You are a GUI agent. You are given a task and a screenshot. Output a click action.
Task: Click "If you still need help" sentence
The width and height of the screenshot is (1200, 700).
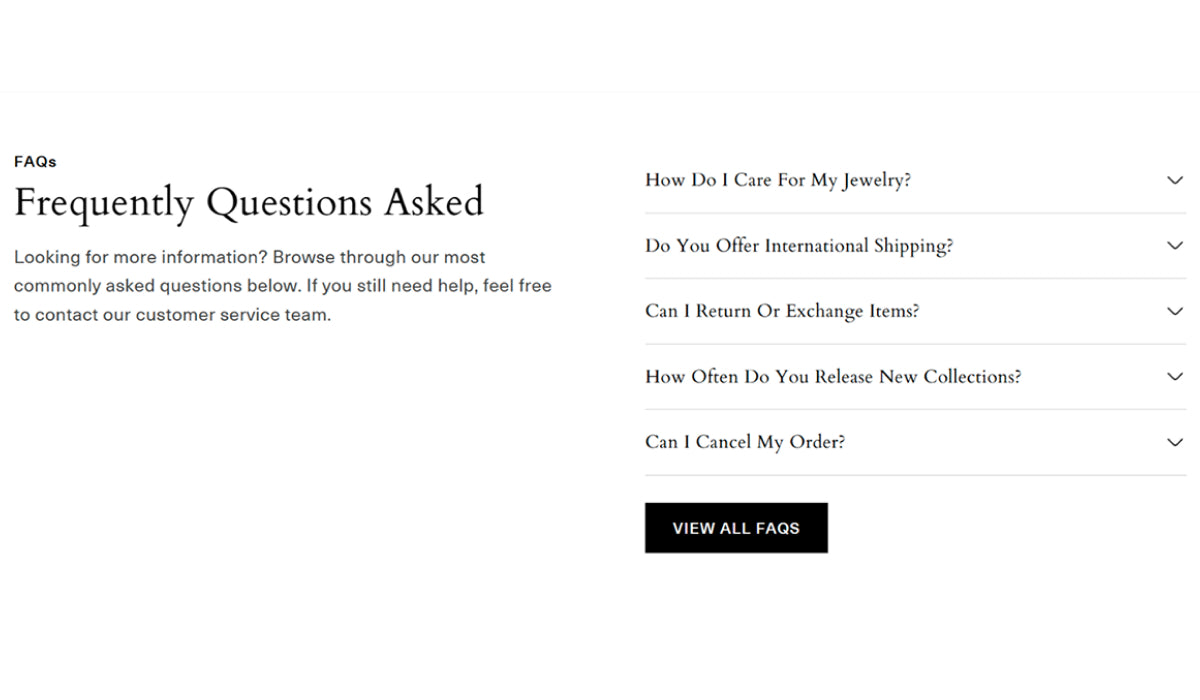392,286
